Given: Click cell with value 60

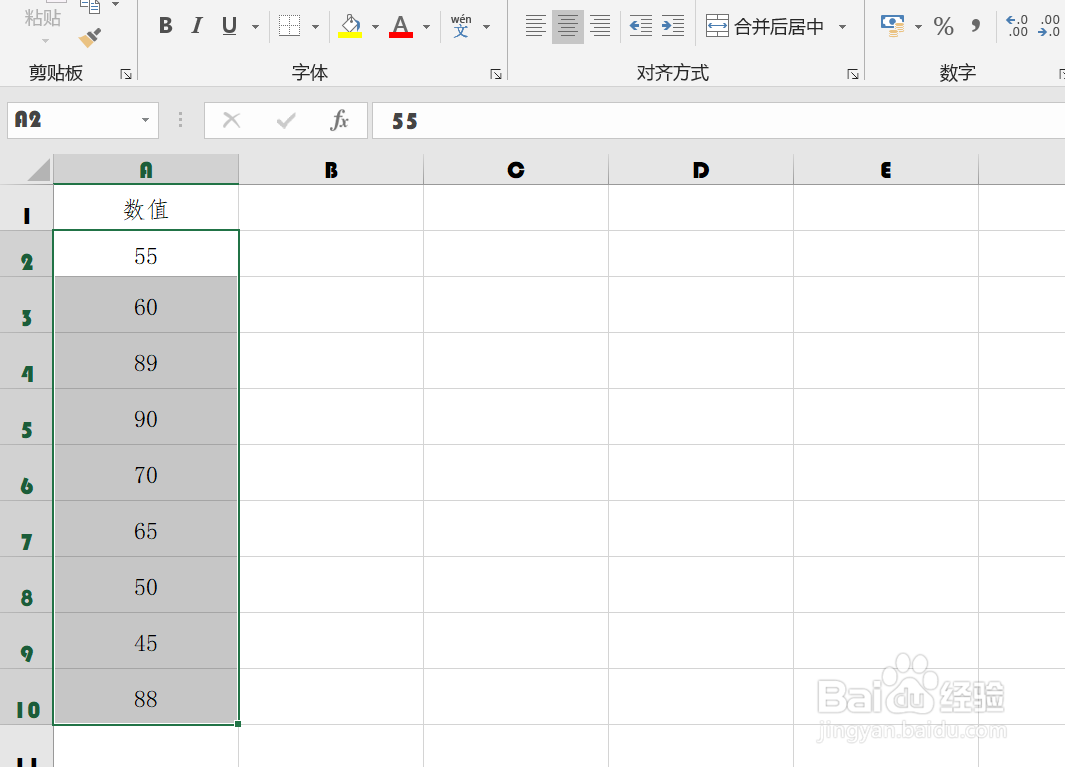Looking at the screenshot, I should coord(146,304).
